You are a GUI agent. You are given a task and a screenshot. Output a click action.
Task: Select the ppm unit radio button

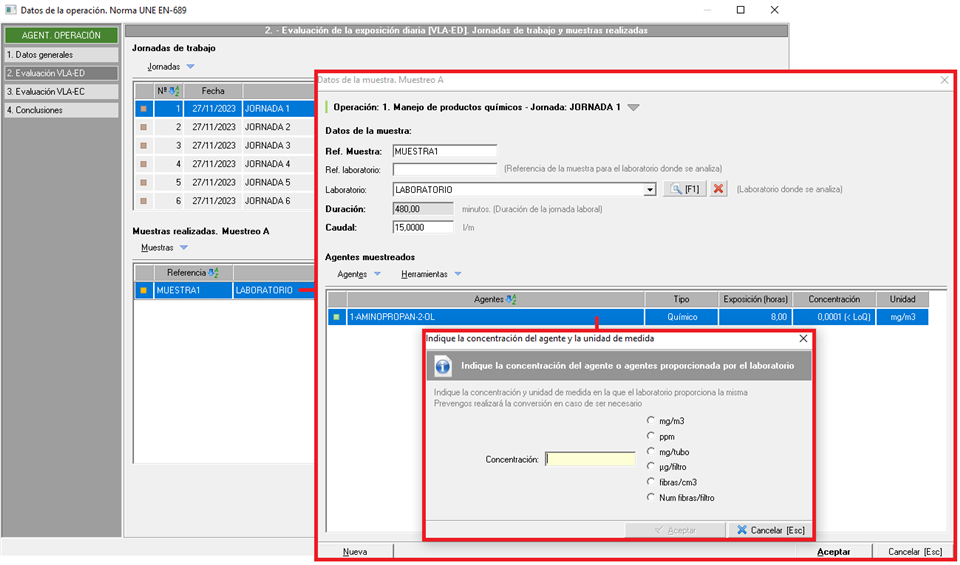point(652,436)
